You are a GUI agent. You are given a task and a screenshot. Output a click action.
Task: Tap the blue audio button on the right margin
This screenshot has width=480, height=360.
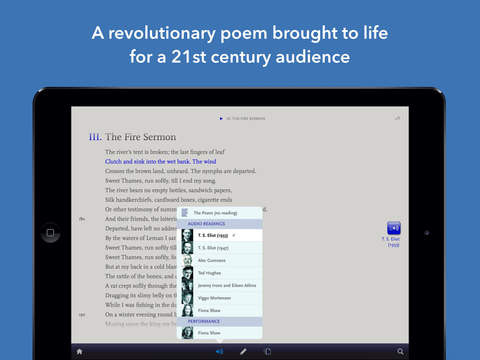394,228
